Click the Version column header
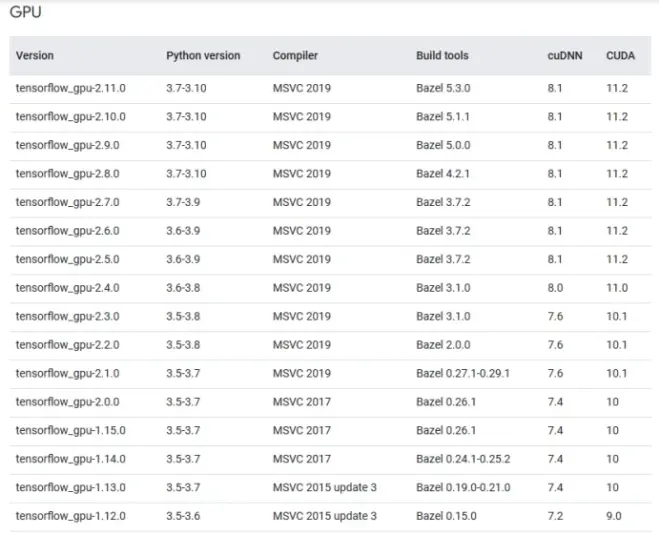 (35, 56)
